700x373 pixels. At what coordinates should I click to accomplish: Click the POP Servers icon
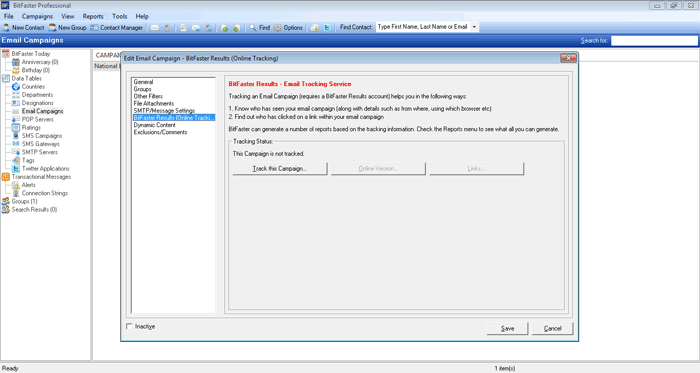click(16, 119)
